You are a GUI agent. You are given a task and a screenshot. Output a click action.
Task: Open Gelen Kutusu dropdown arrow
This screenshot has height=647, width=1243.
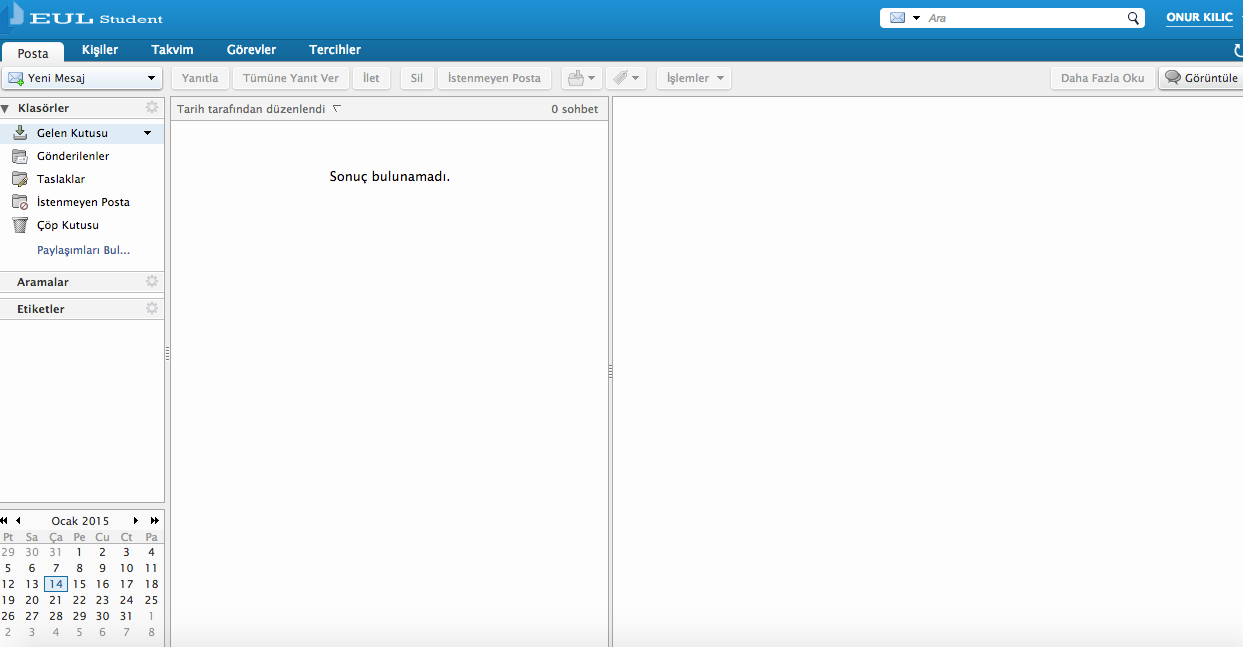(x=148, y=133)
